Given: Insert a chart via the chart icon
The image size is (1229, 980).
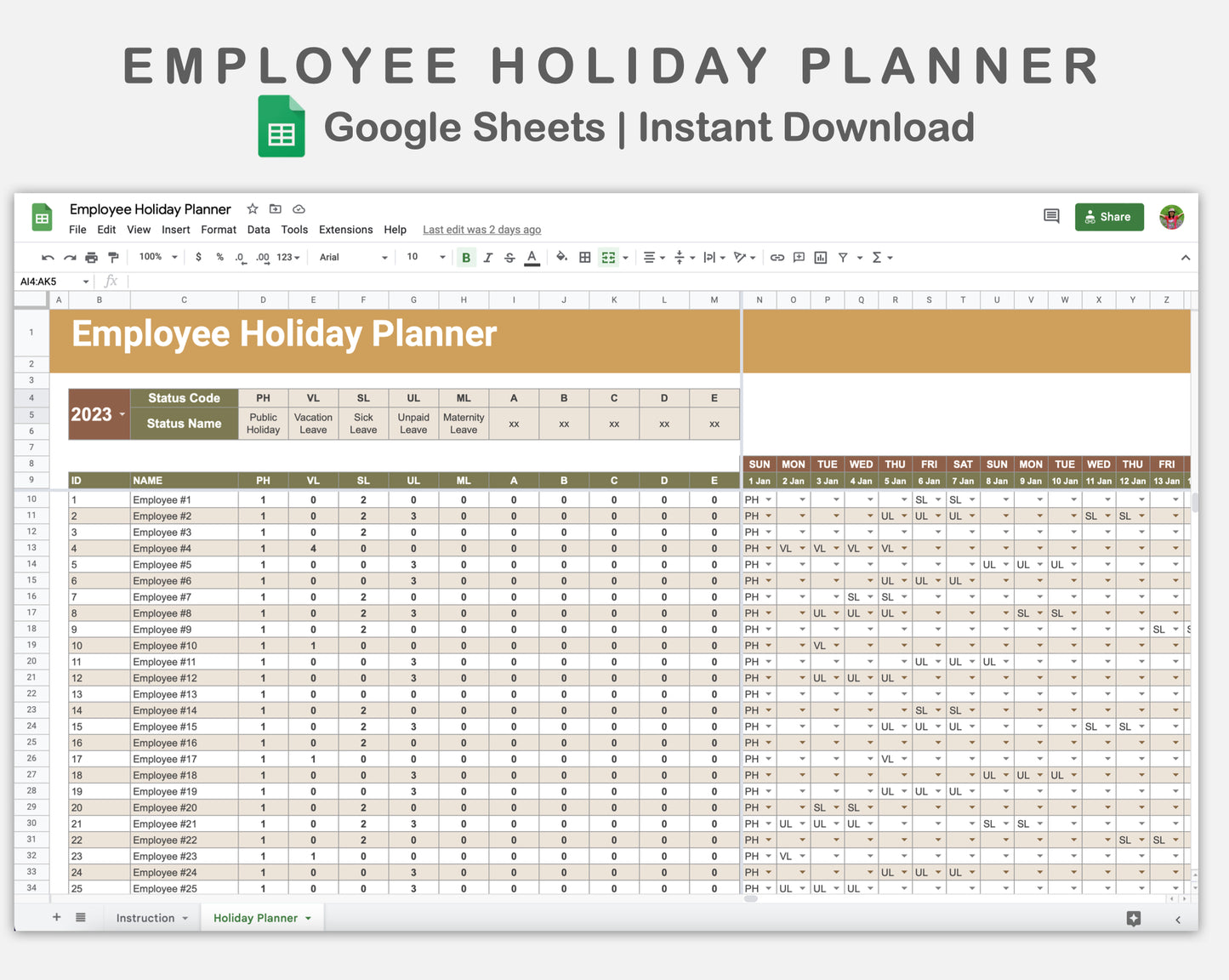Looking at the screenshot, I should click(x=820, y=257).
